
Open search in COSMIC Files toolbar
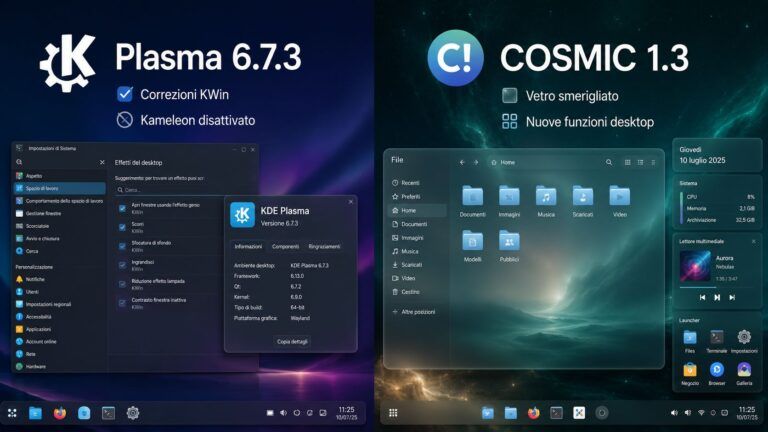click(x=609, y=162)
